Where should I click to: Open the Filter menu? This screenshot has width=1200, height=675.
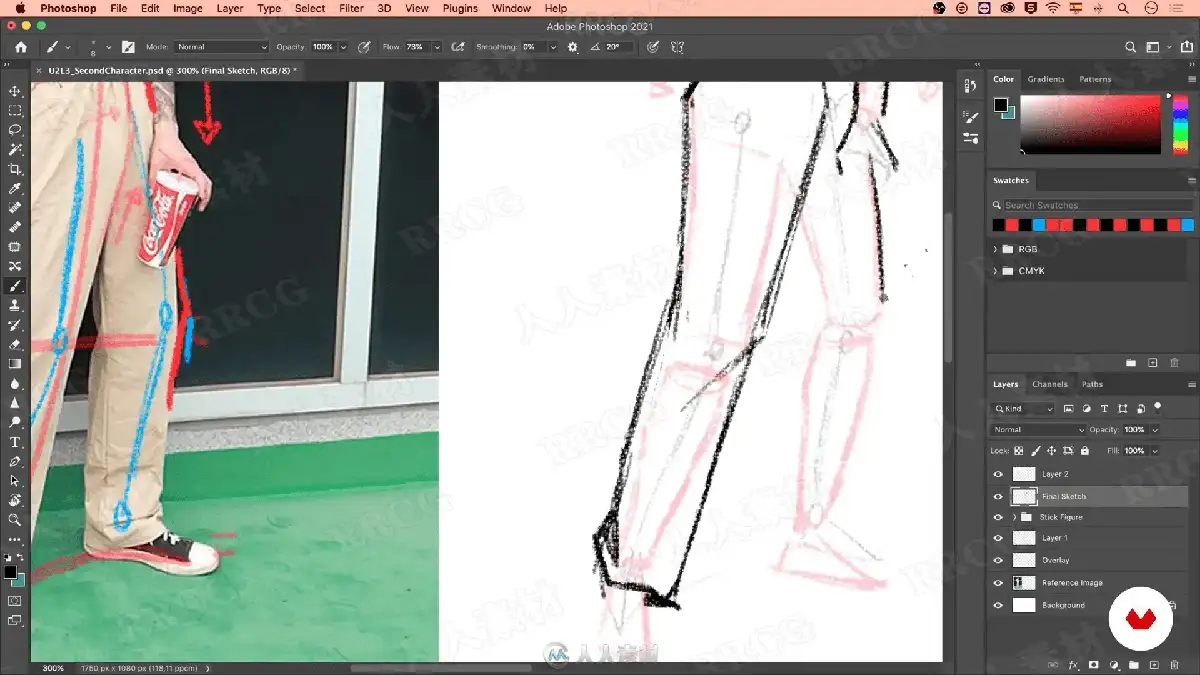[351, 8]
